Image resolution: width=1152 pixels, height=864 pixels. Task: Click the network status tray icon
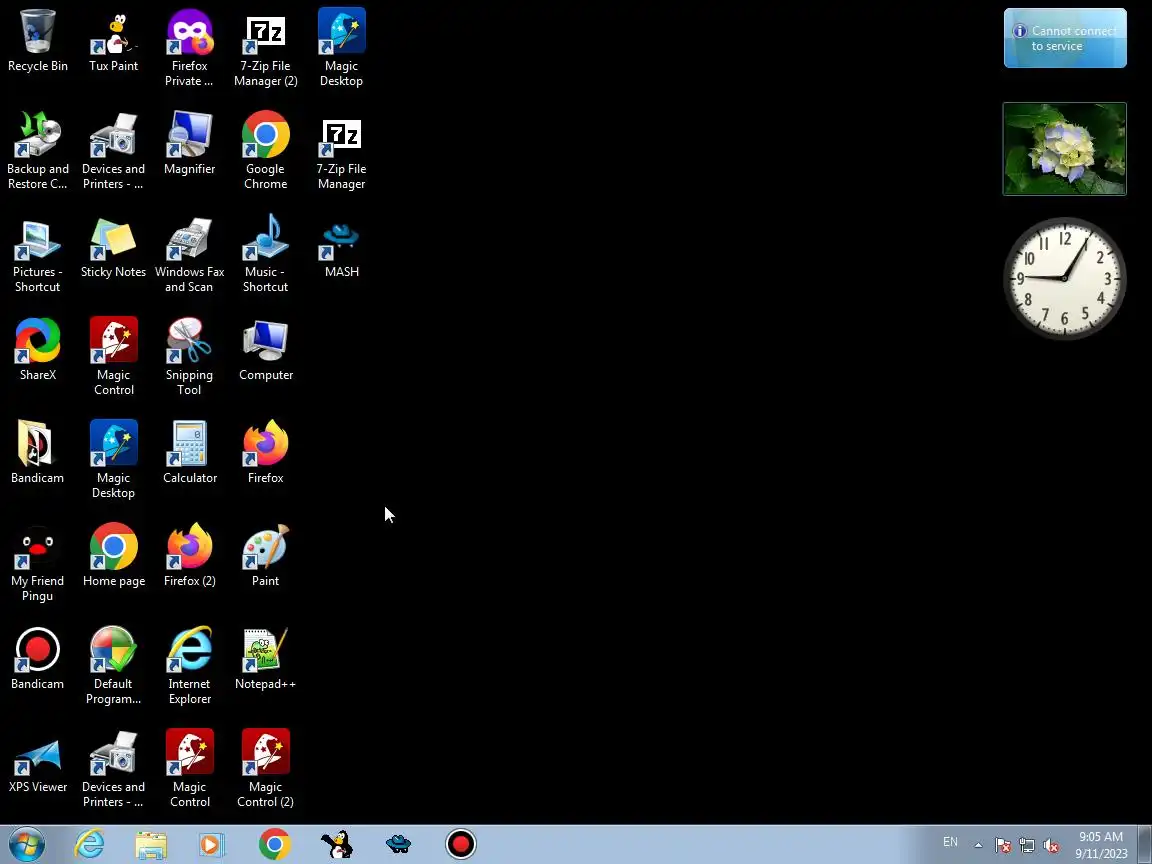1027,846
